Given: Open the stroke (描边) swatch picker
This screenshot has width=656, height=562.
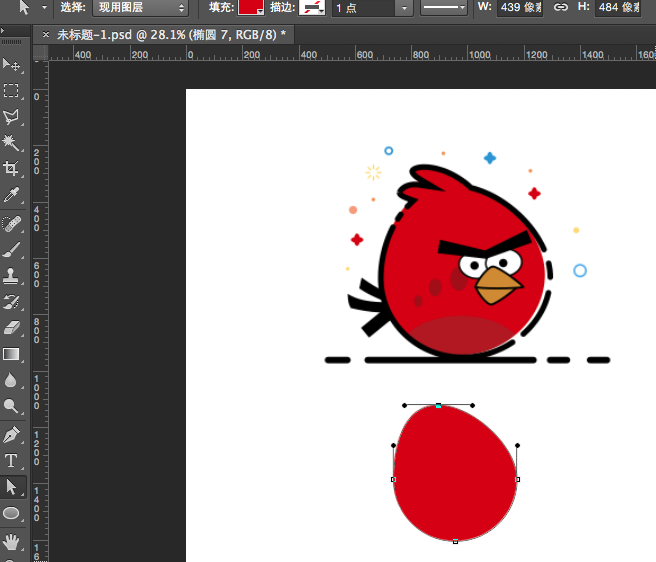Looking at the screenshot, I should [x=312, y=7].
